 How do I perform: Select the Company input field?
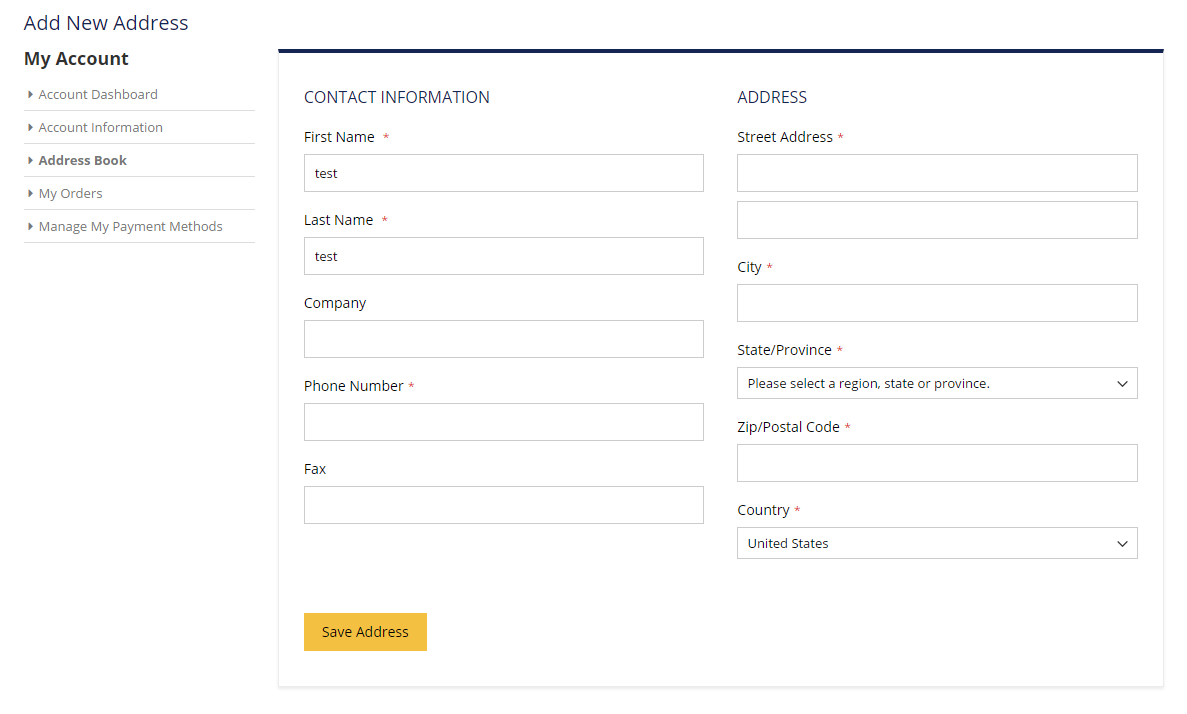tap(503, 339)
